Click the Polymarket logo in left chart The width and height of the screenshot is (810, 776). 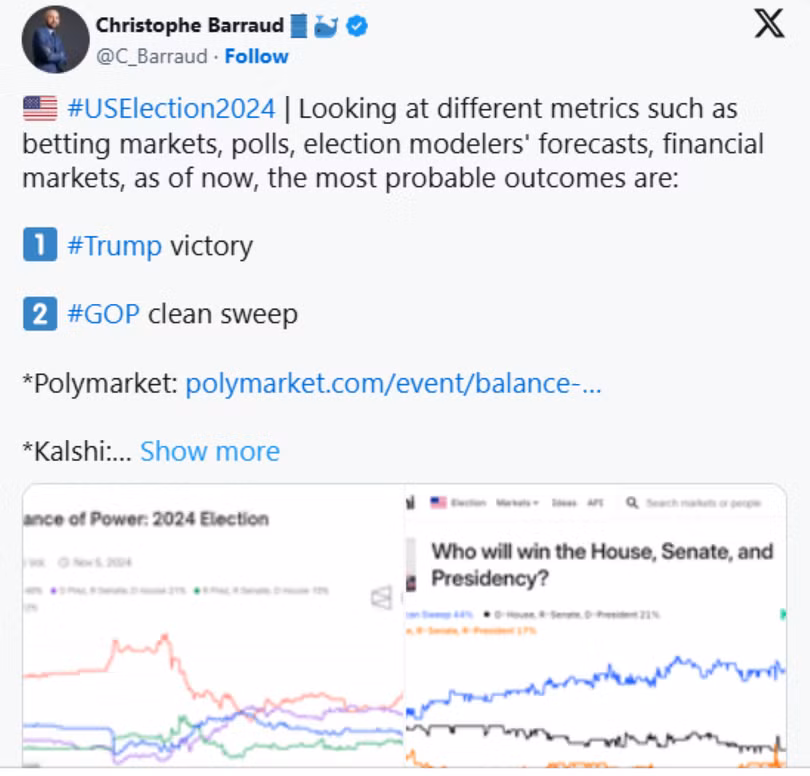coord(381,597)
